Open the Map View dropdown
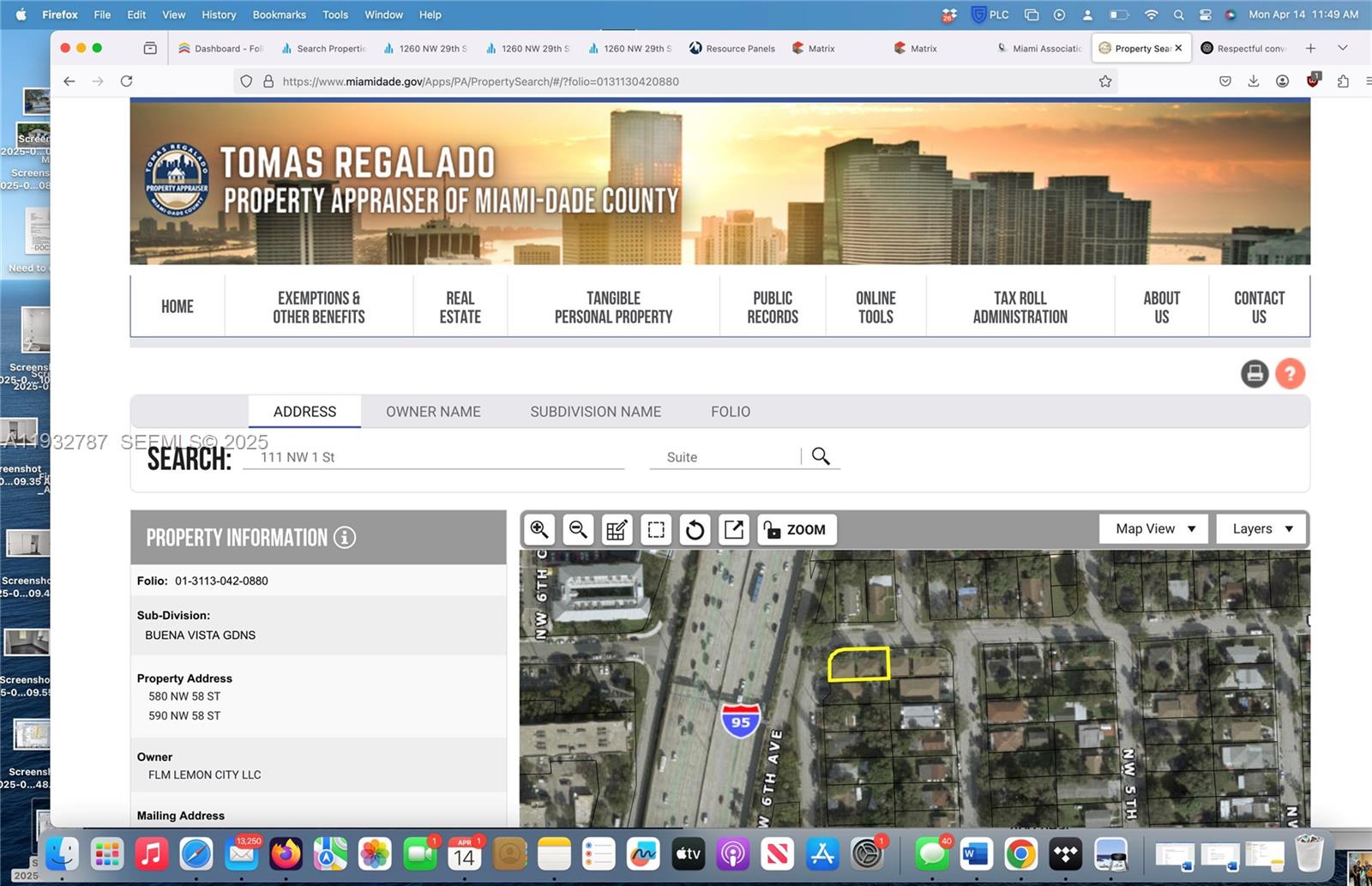Viewport: 1372px width, 886px height. [1152, 528]
